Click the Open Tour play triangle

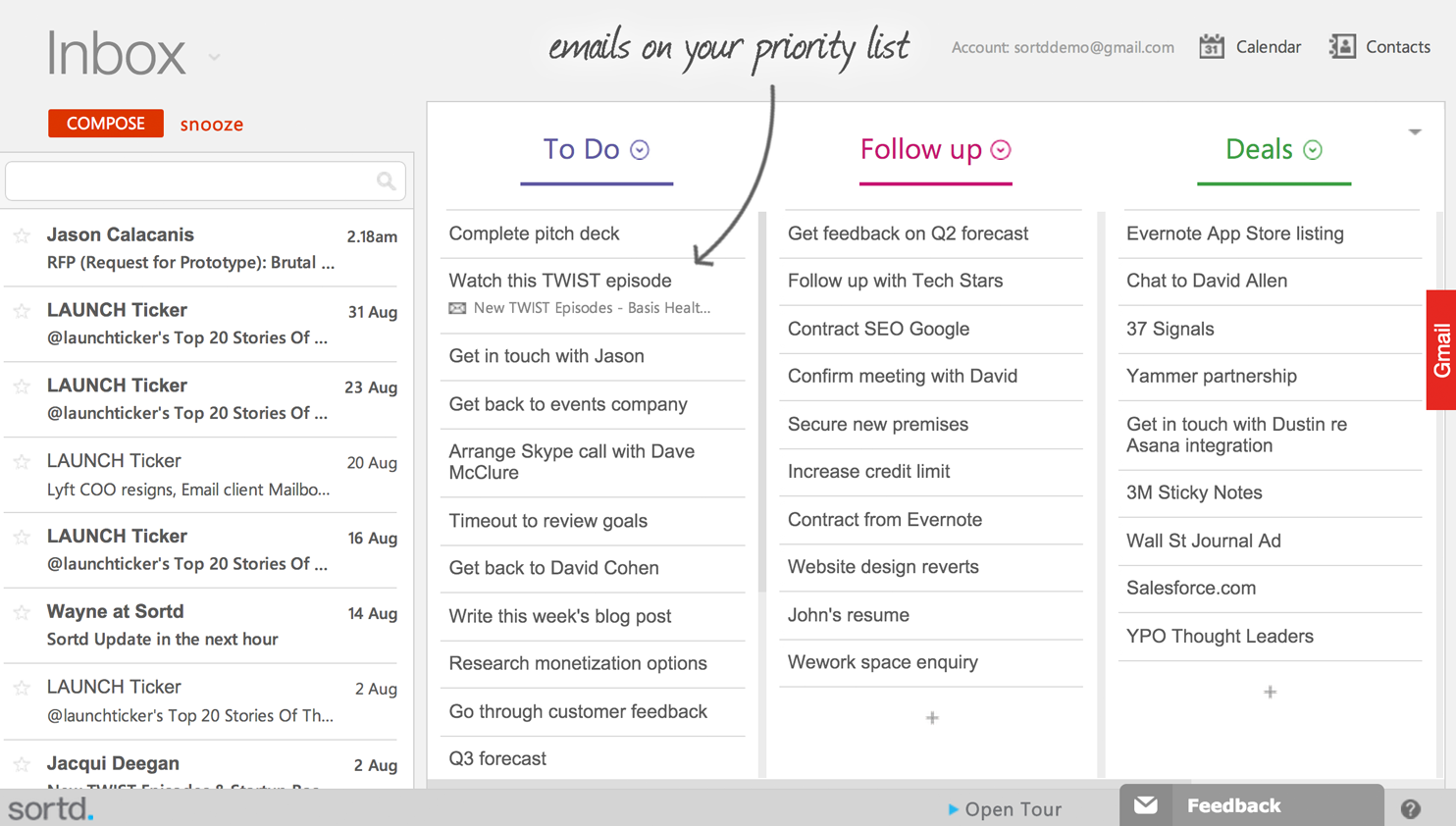pyautogui.click(x=953, y=809)
